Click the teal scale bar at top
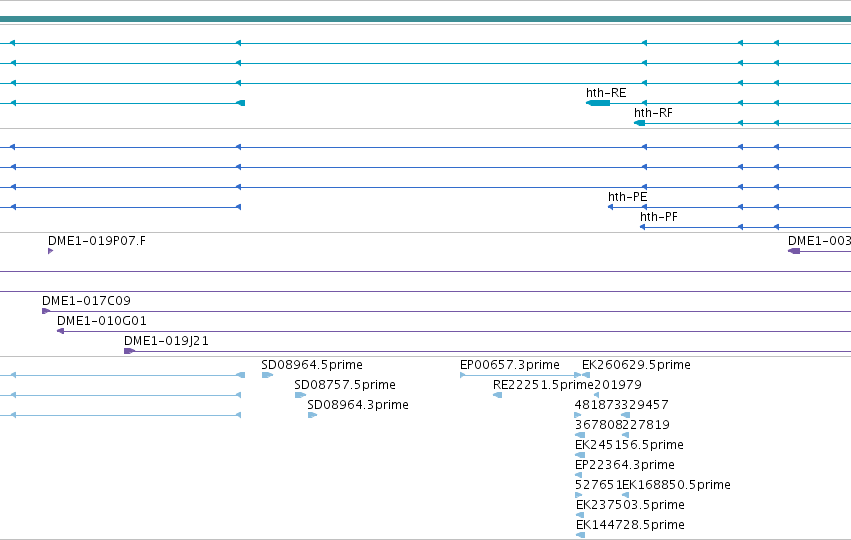 point(426,20)
